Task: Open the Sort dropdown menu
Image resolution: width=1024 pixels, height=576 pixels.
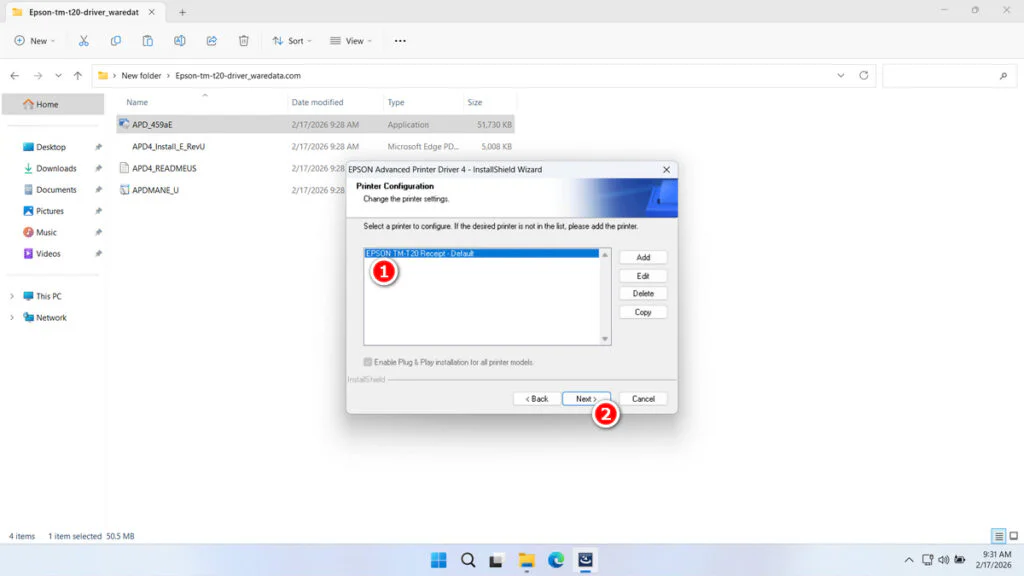Action: [291, 40]
